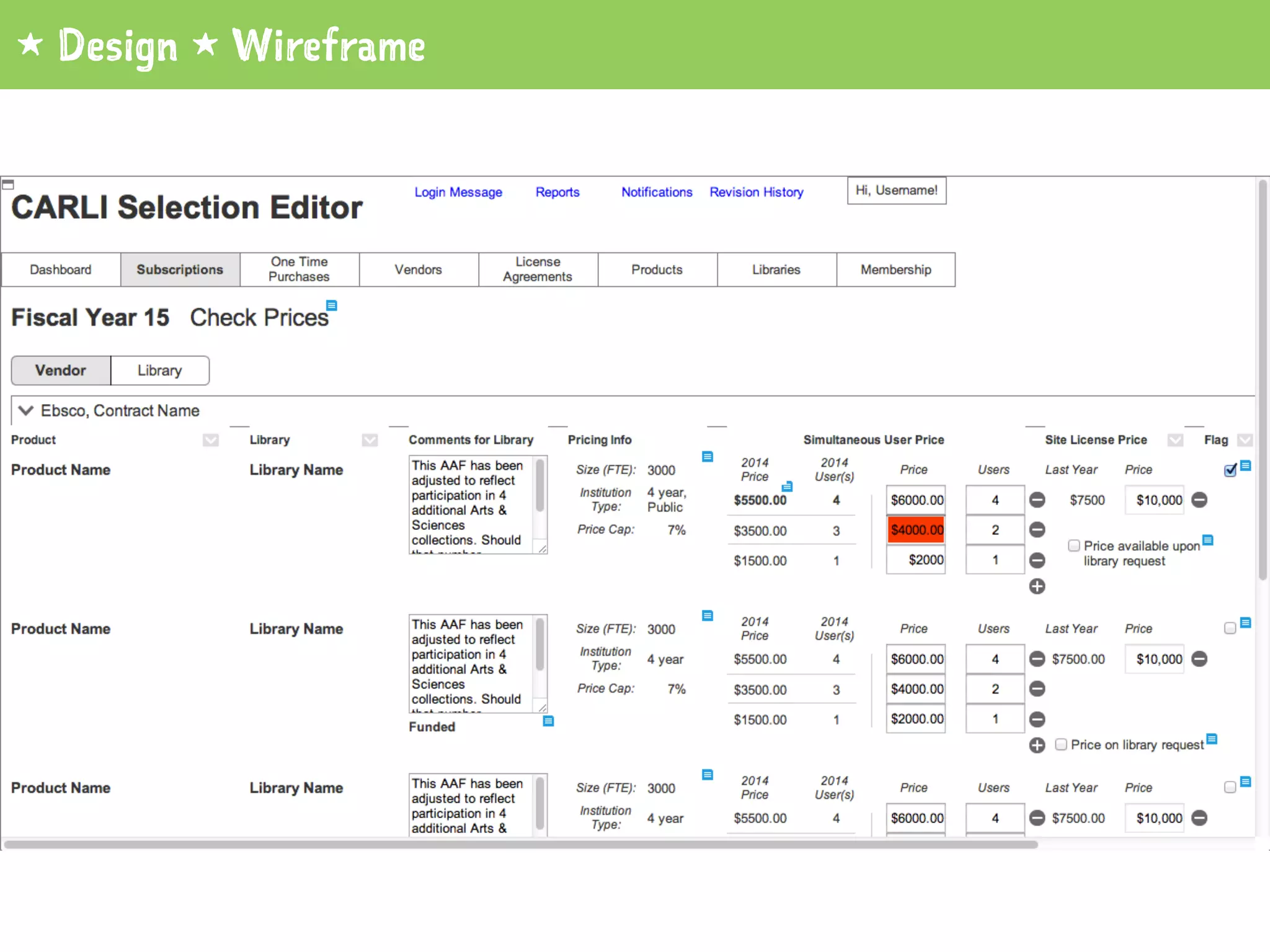The width and height of the screenshot is (1270, 952).
Task: Check the second row's Flag checkbox
Action: click(1230, 628)
